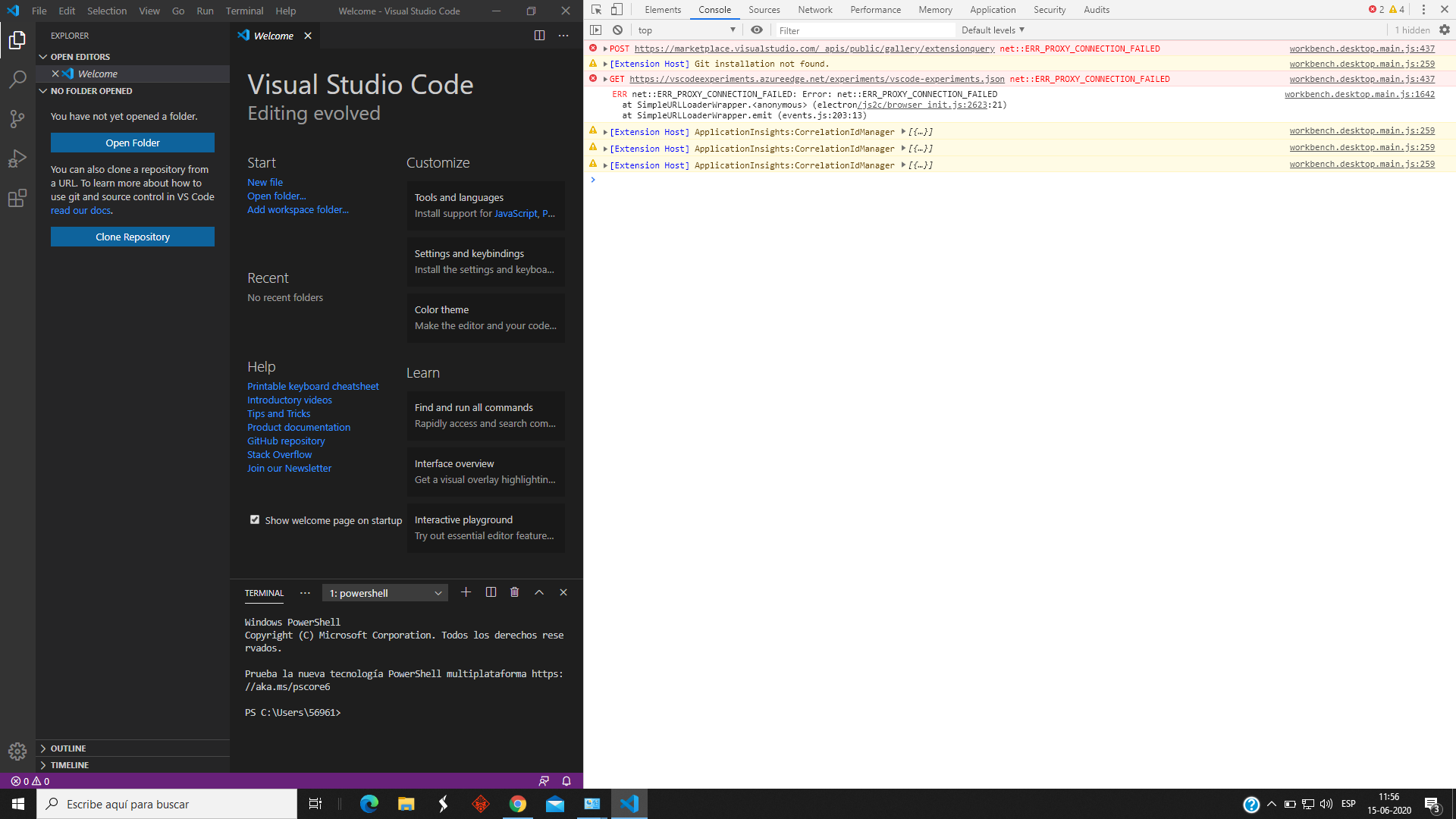This screenshot has height=819, width=1456.
Task: Open terminal panel ellipsis menu
Action: (x=305, y=593)
